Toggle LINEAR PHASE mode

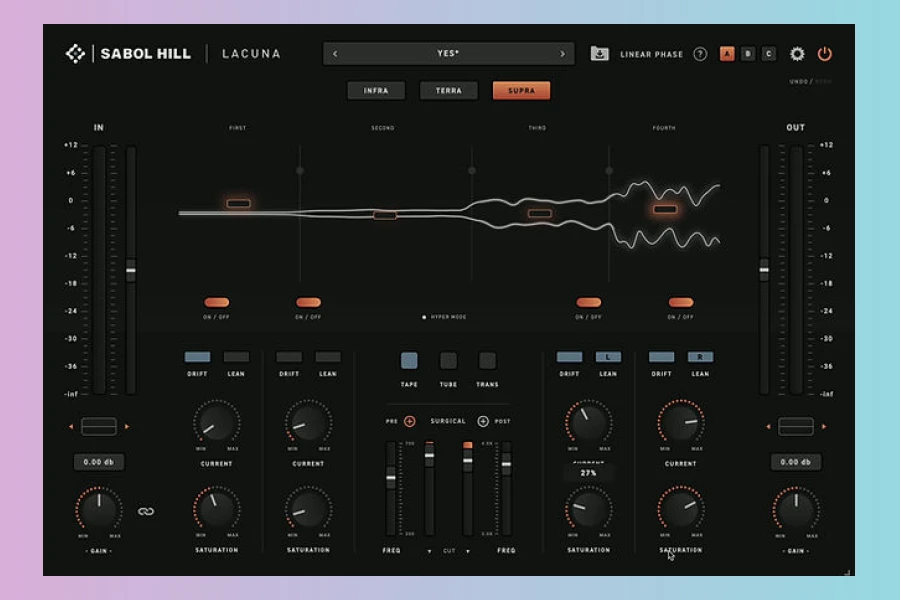(x=651, y=55)
